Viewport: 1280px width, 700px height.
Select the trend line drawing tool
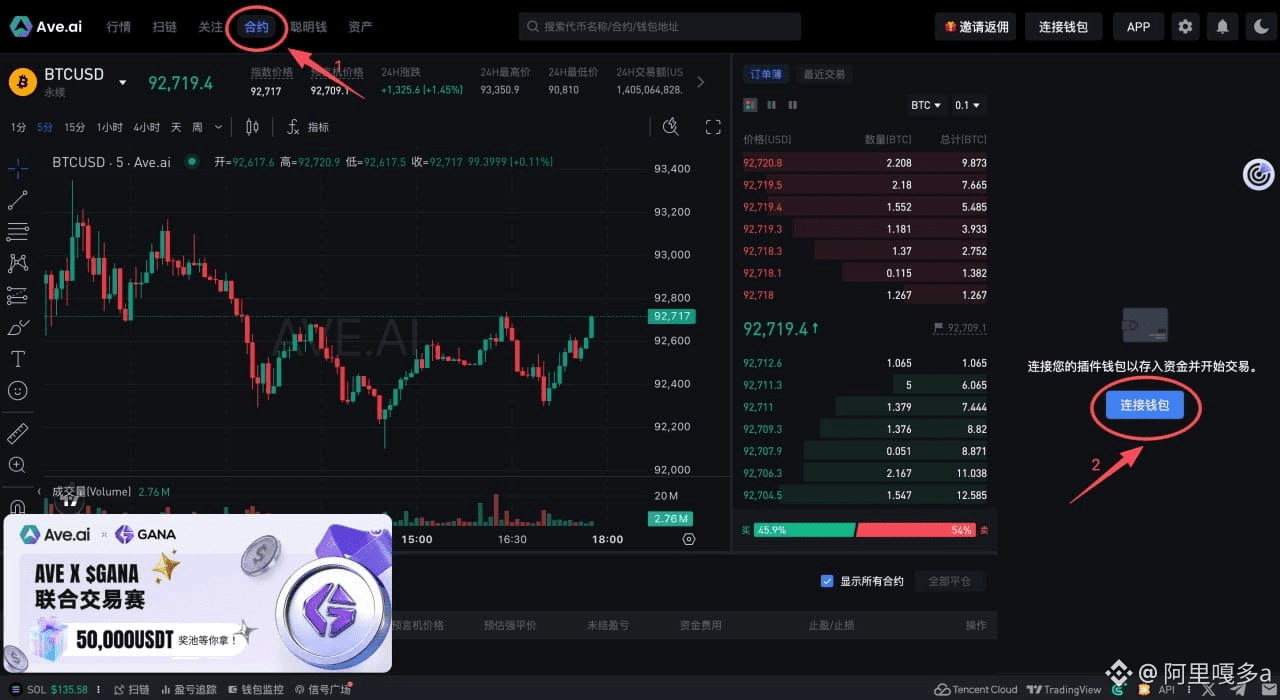(x=17, y=200)
